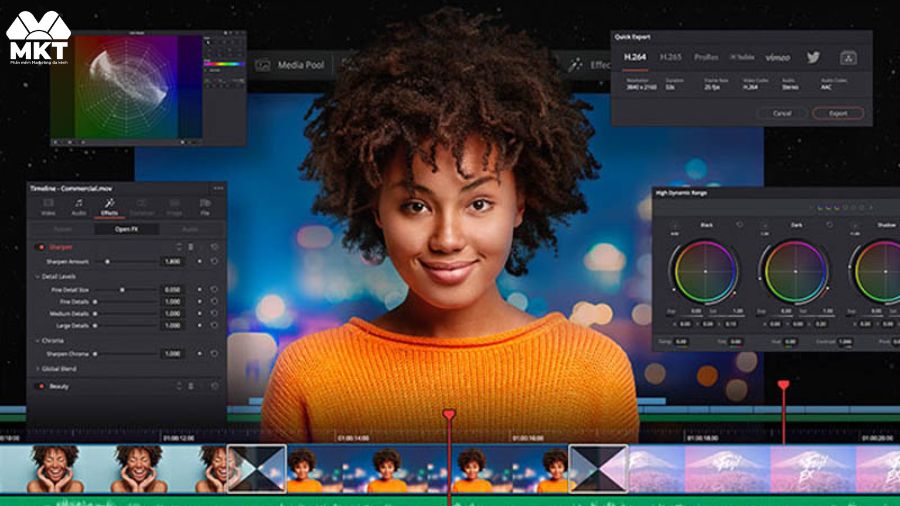Viewport: 900px width, 506px height.
Task: Reset the Black zone wheel
Action: pyautogui.click(x=740, y=225)
